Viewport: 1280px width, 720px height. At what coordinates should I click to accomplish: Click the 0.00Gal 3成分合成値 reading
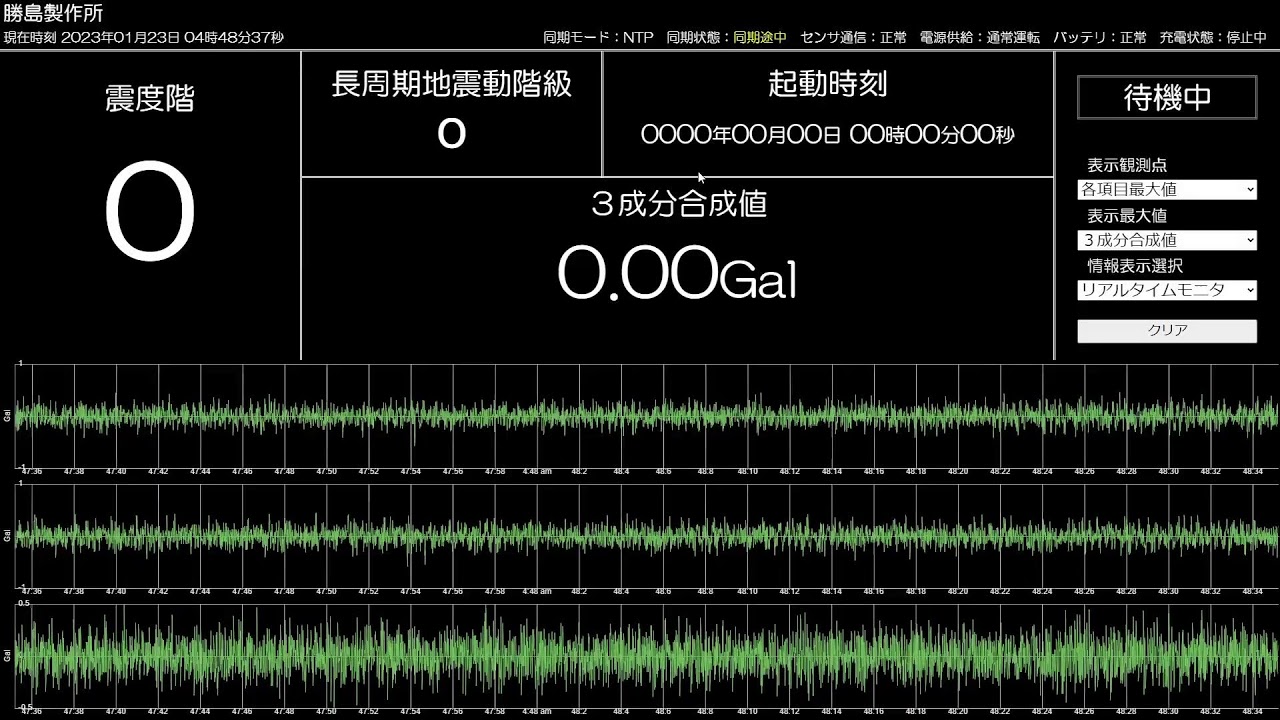pyautogui.click(x=676, y=274)
